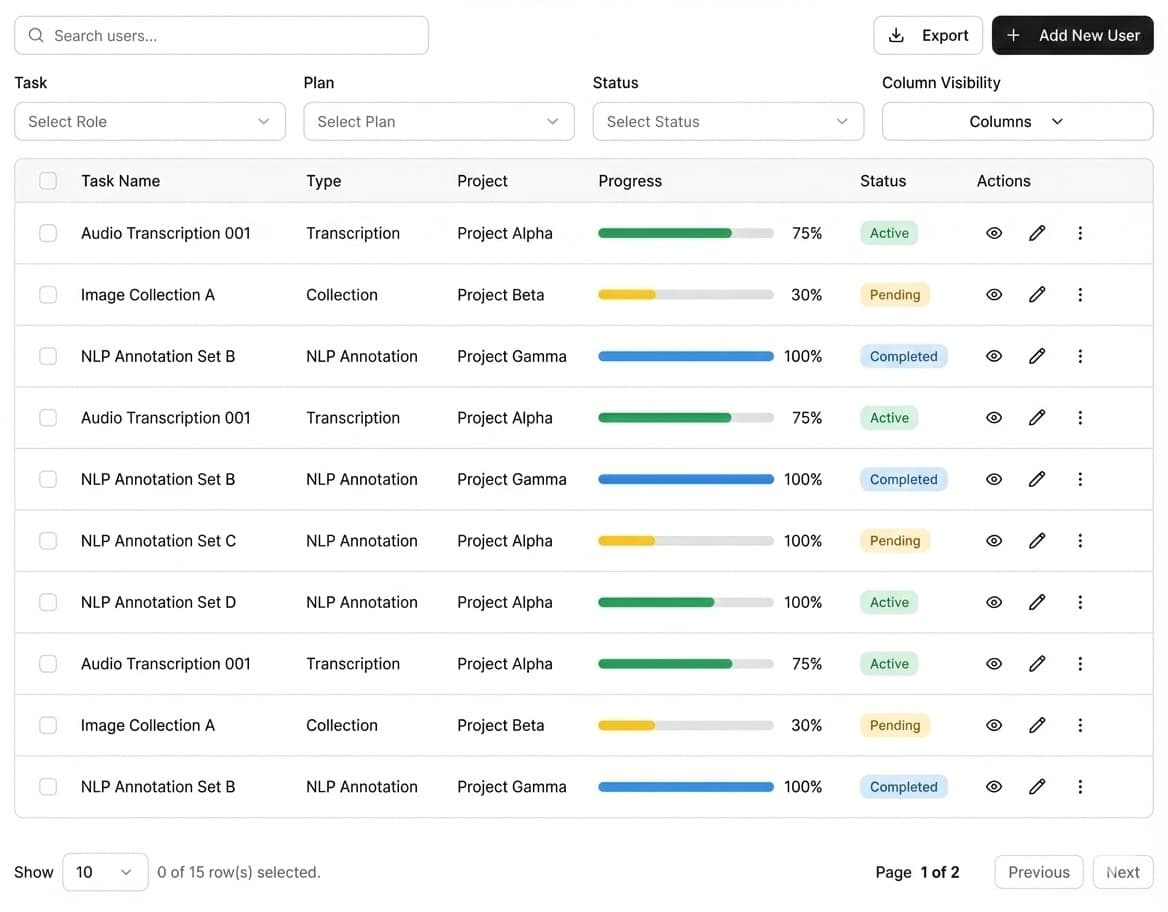This screenshot has width=1168, height=912.
Task: Open the view eye icon for NLP Annotation Set C
Action: click(994, 540)
